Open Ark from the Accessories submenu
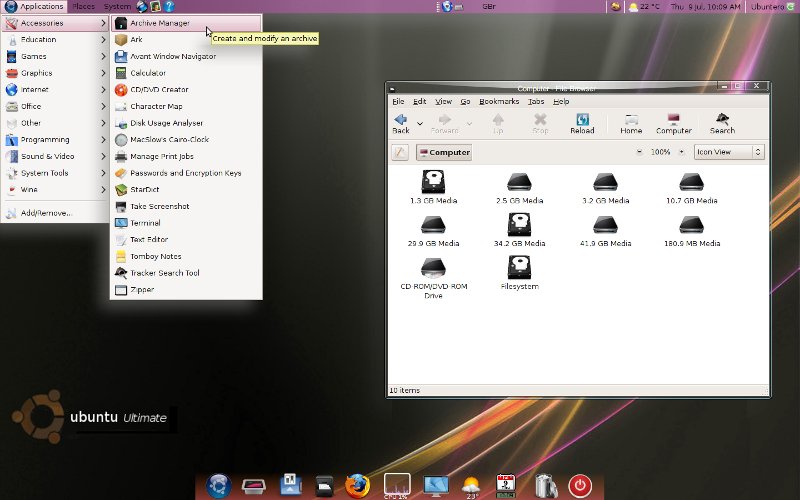This screenshot has width=800, height=500. [186, 39]
